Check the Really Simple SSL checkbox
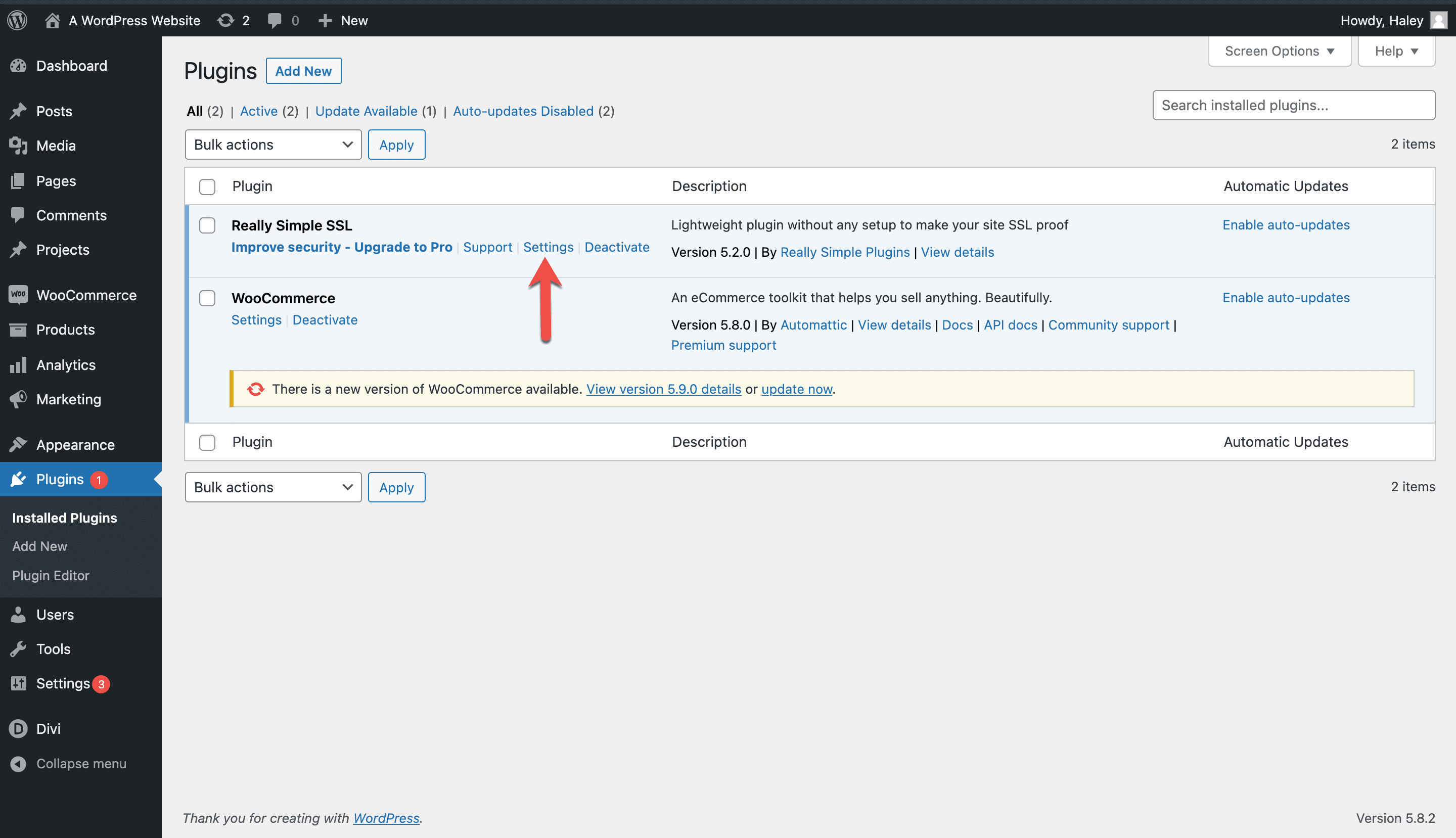Viewport: 1456px width, 838px height. [207, 225]
